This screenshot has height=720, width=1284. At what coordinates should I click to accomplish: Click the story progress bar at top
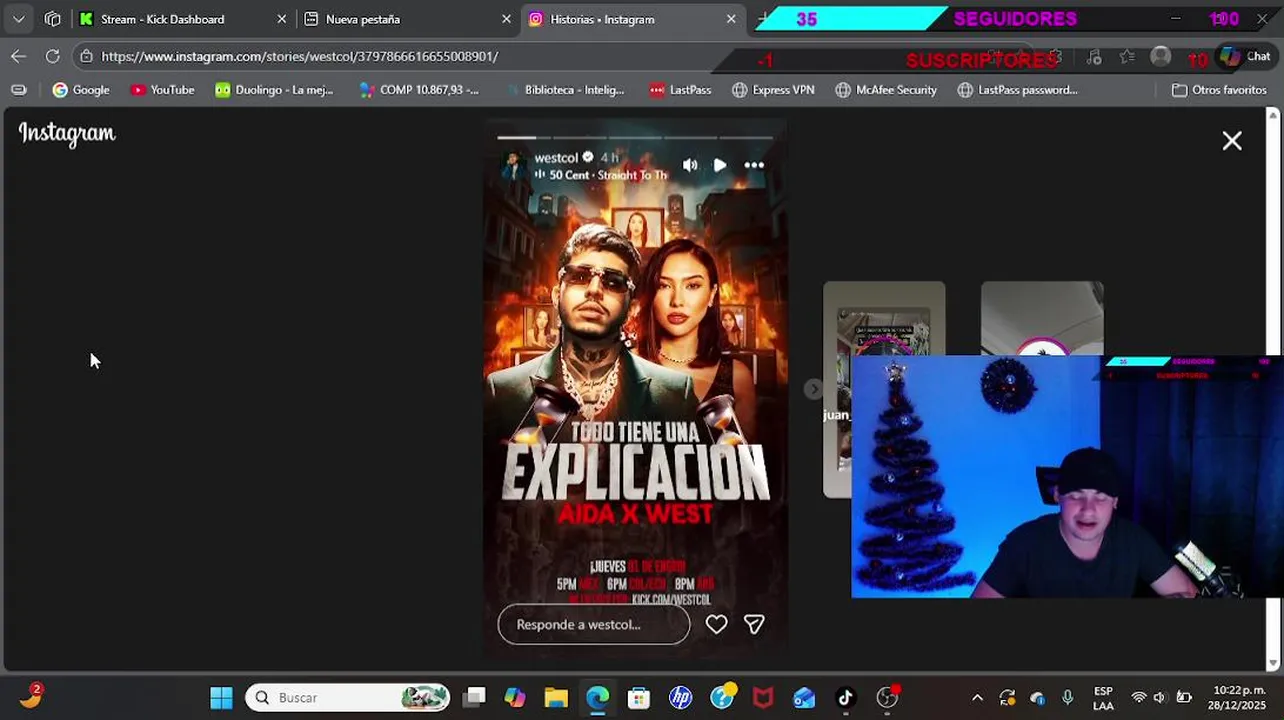pos(635,137)
